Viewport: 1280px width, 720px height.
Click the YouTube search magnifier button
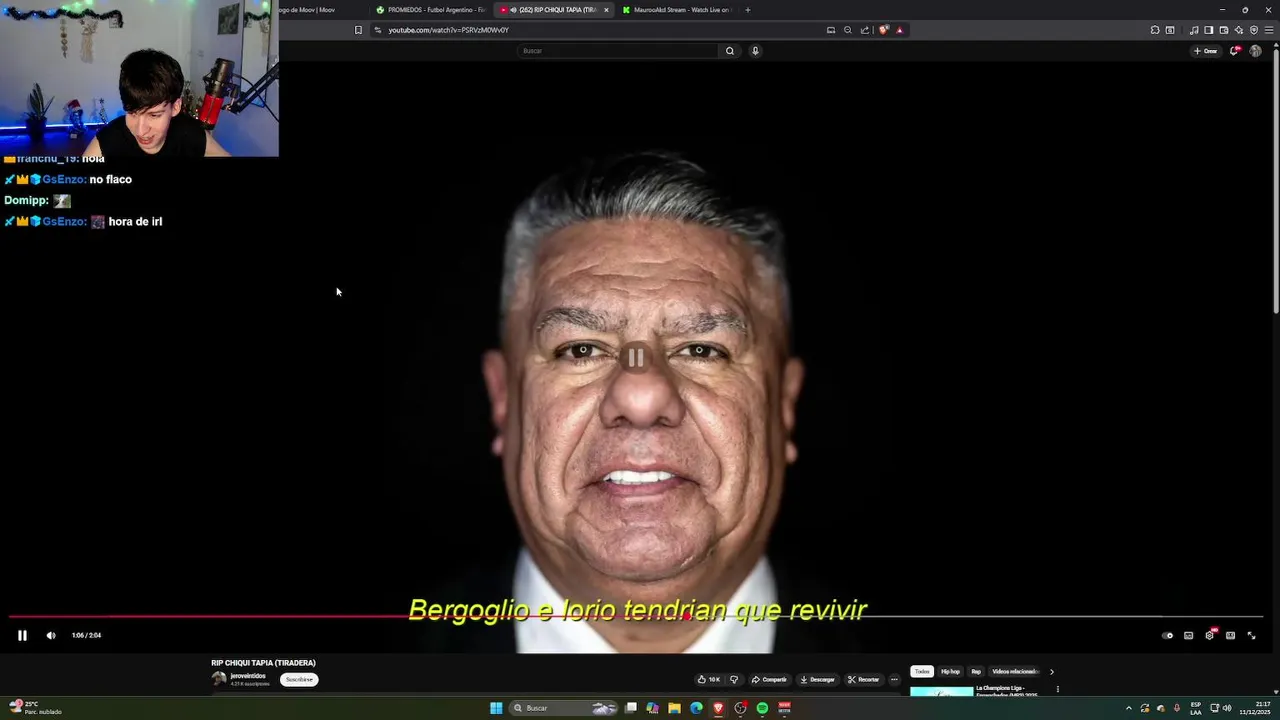click(730, 50)
